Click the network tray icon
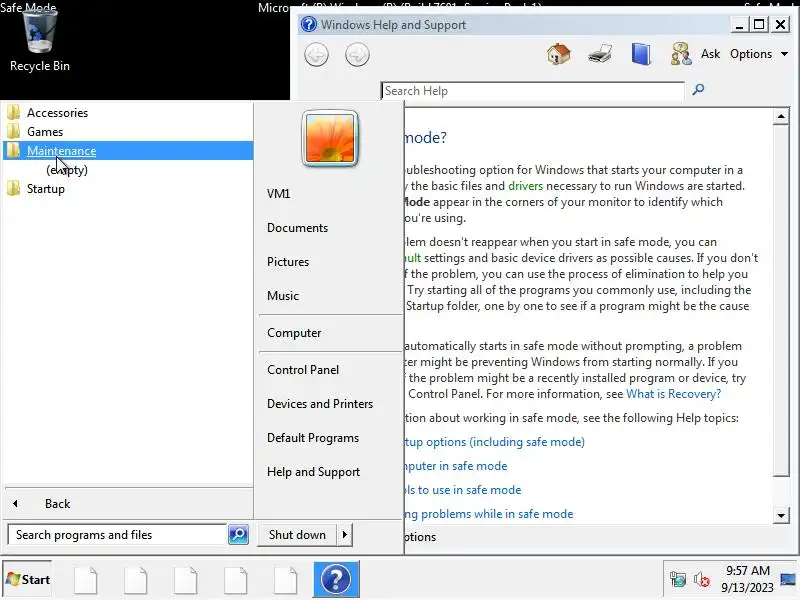 point(678,580)
